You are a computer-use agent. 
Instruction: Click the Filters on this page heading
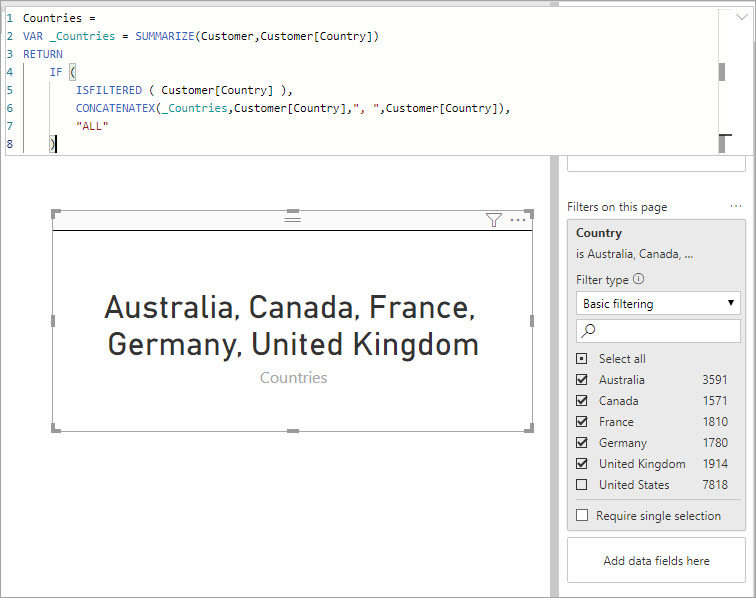click(x=617, y=207)
